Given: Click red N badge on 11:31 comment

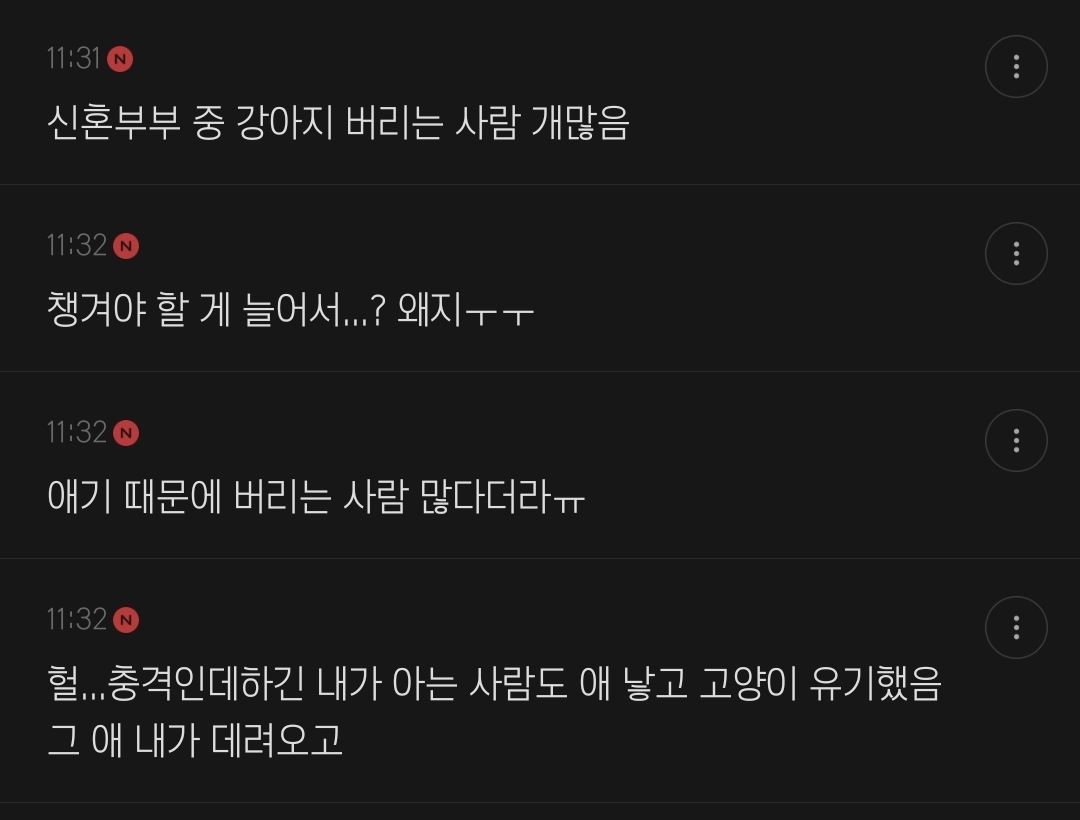Looking at the screenshot, I should pyautogui.click(x=120, y=59).
